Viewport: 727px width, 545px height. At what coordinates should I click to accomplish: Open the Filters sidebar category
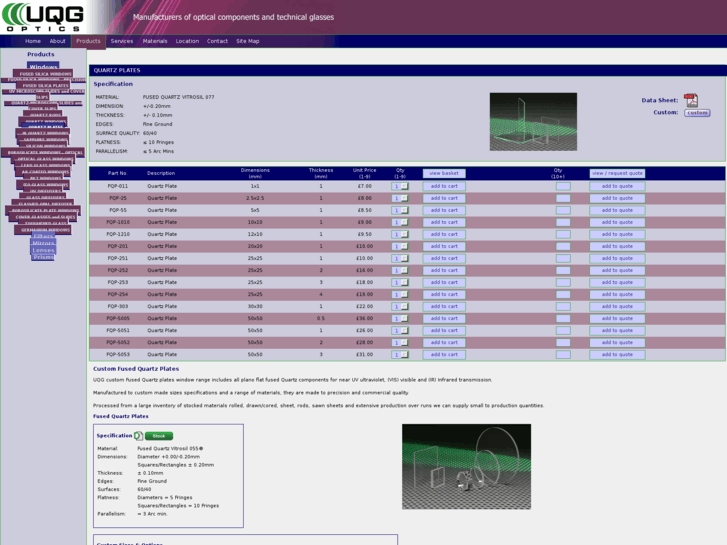pos(43,237)
